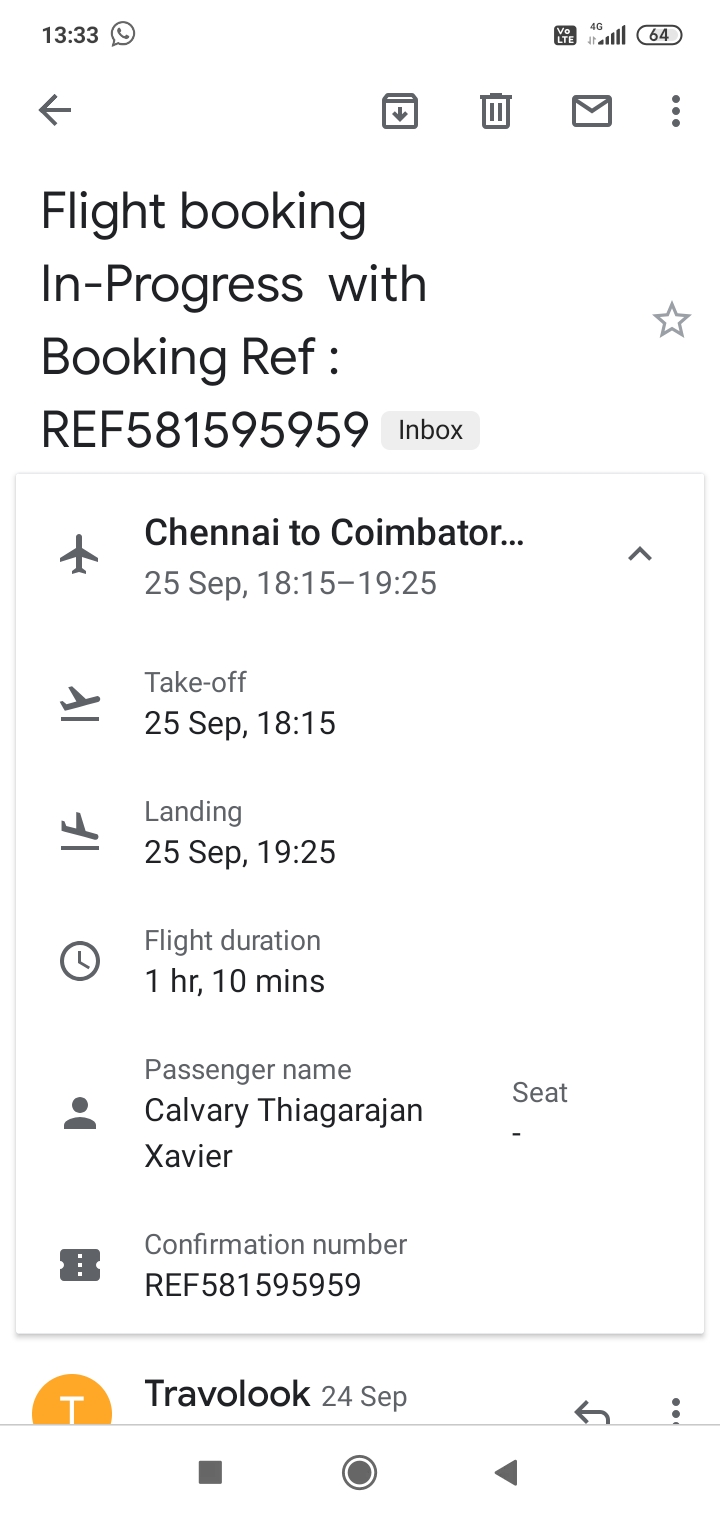Mark email as unread
This screenshot has width=720, height=1520.
[591, 110]
